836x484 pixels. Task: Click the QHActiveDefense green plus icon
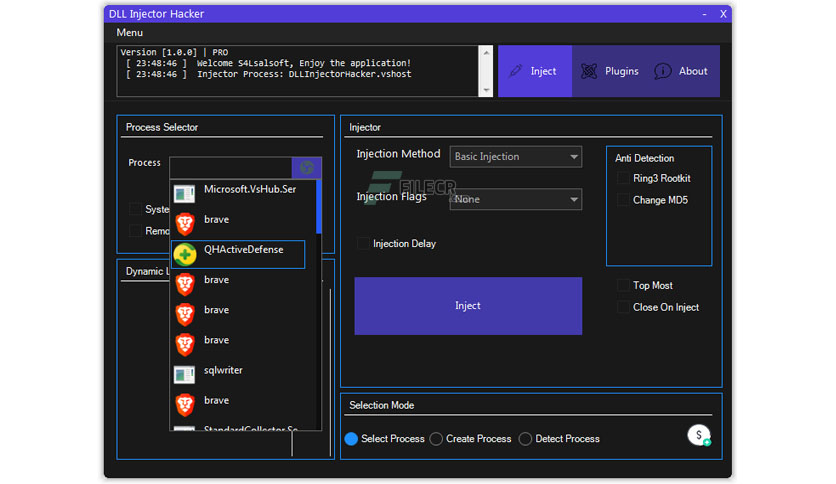pyautogui.click(x=185, y=255)
